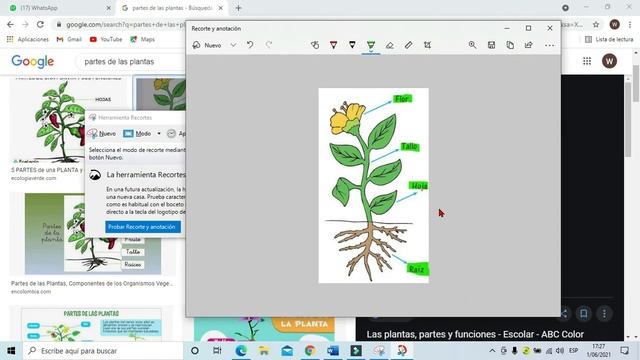Viewport: 640px width, 360px height.
Task: Redo the annotation stroke
Action: [x=269, y=45]
